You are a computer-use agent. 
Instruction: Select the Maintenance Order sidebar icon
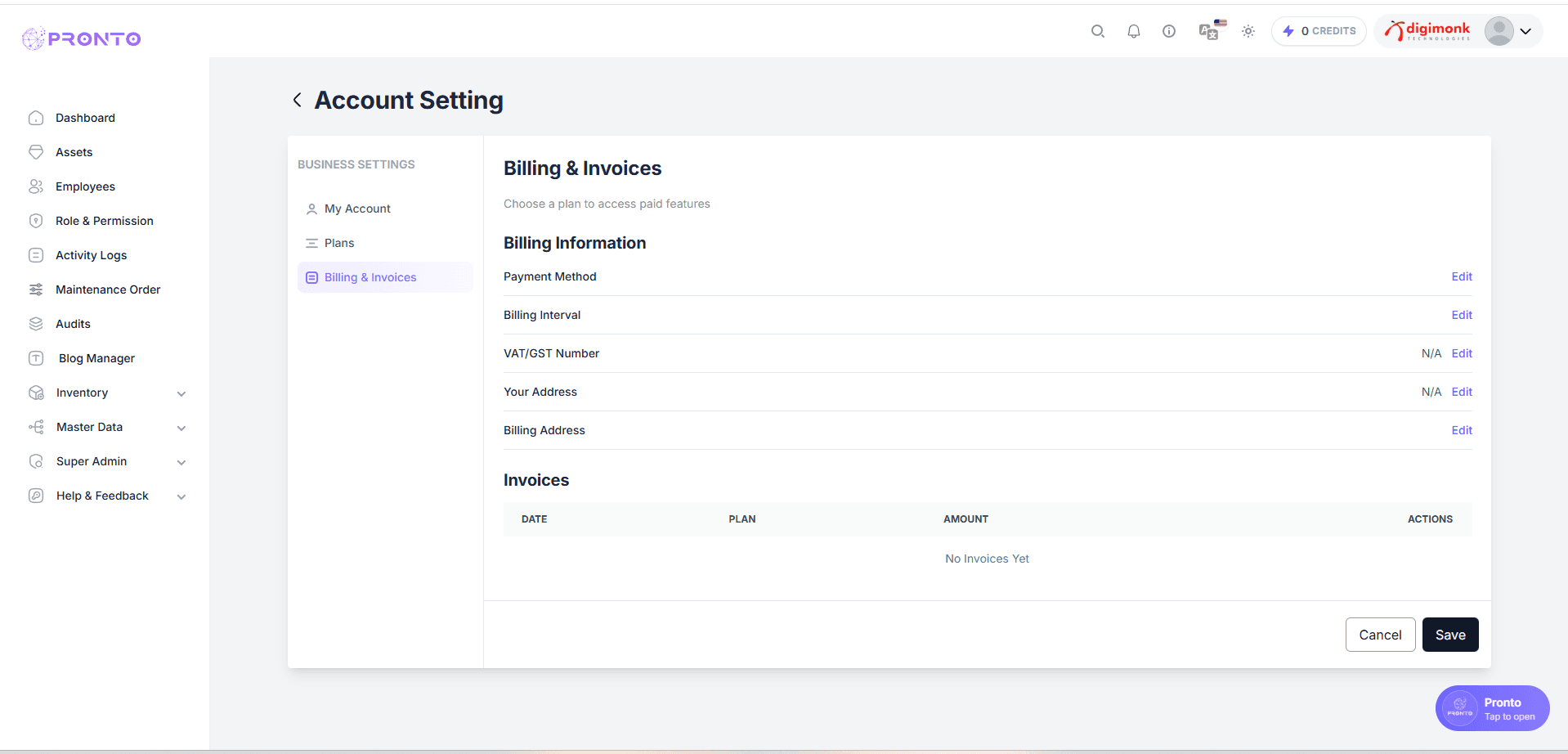(36, 289)
